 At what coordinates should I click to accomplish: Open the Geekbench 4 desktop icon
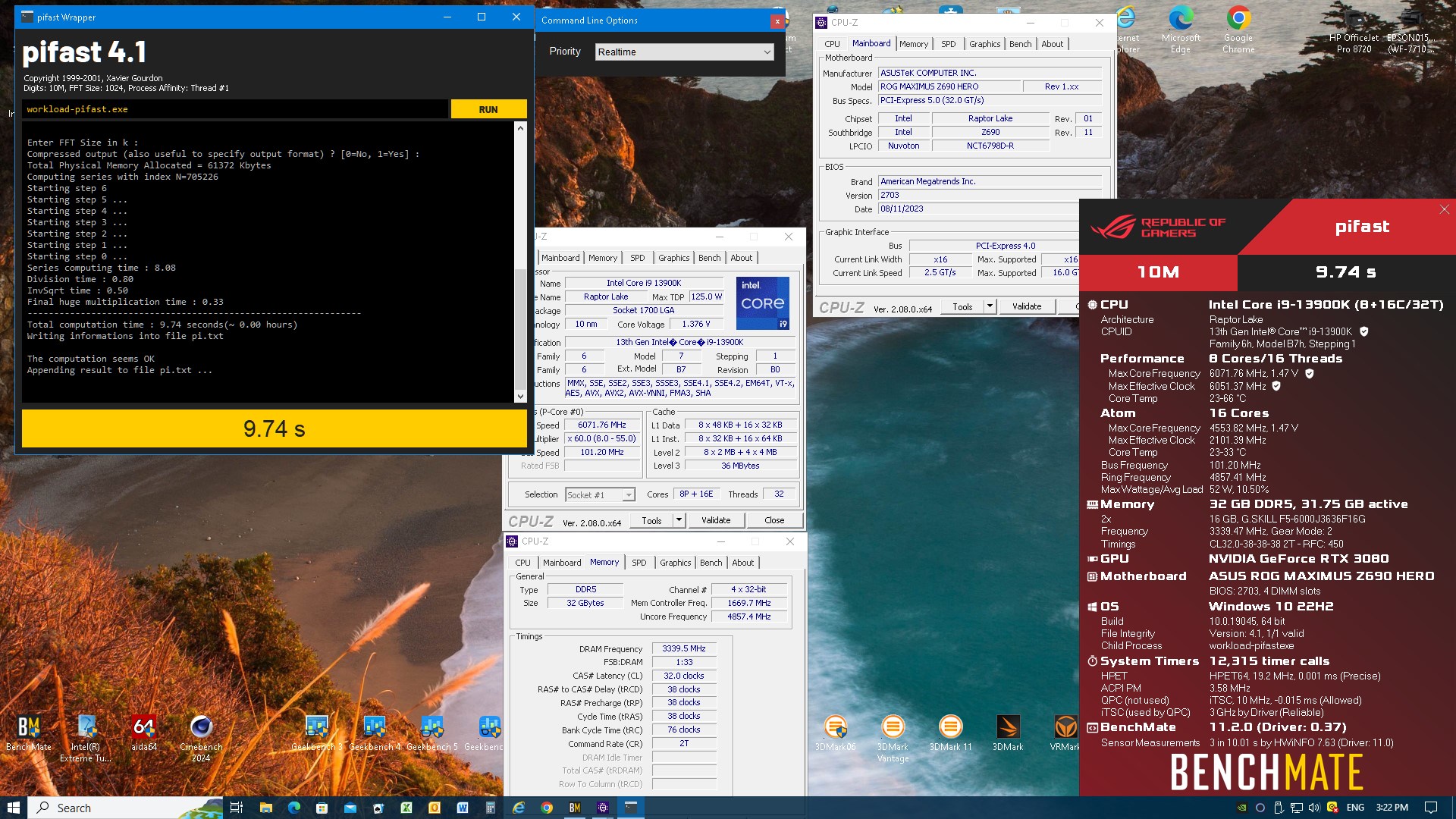coord(375,733)
